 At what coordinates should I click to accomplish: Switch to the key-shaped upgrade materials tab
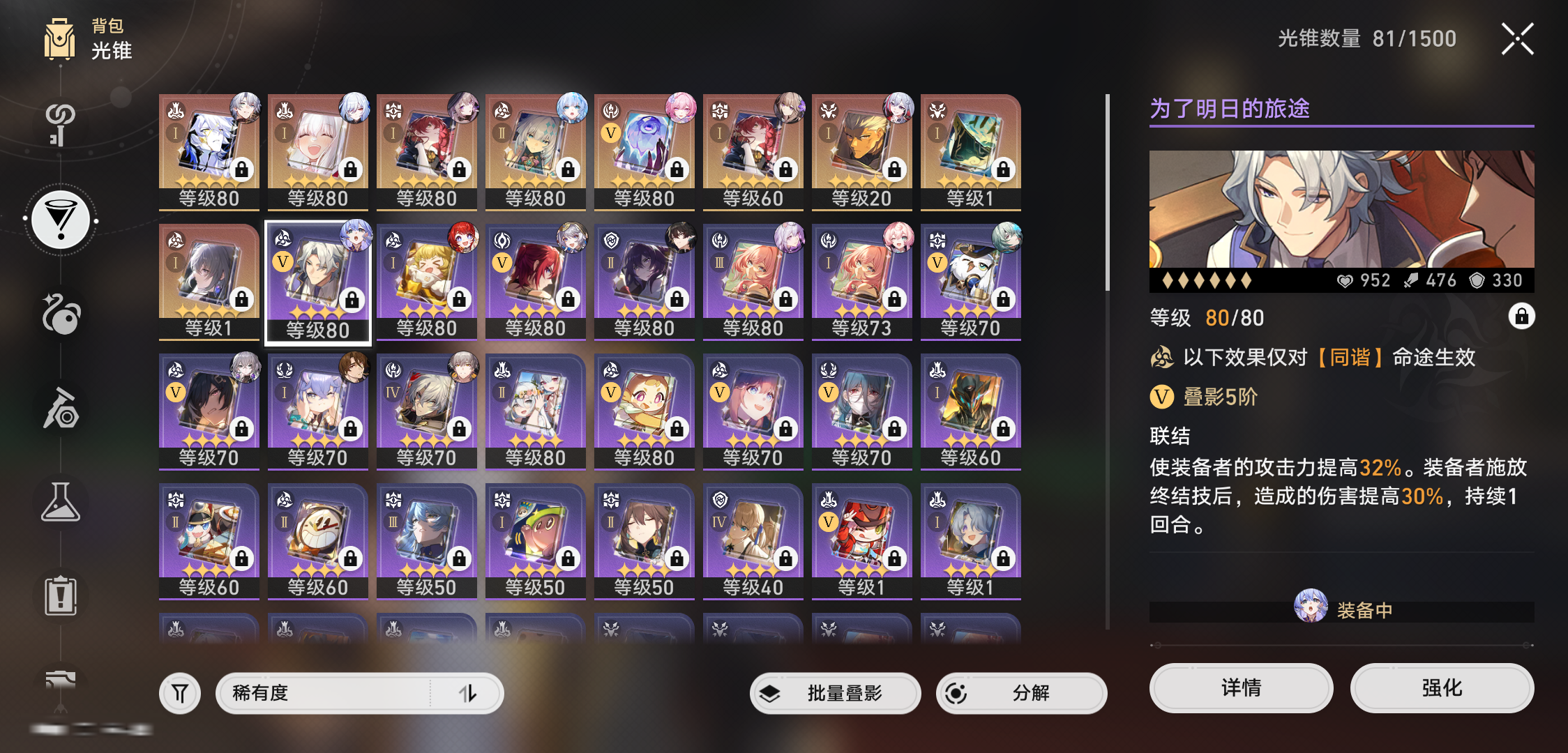pos(61,125)
